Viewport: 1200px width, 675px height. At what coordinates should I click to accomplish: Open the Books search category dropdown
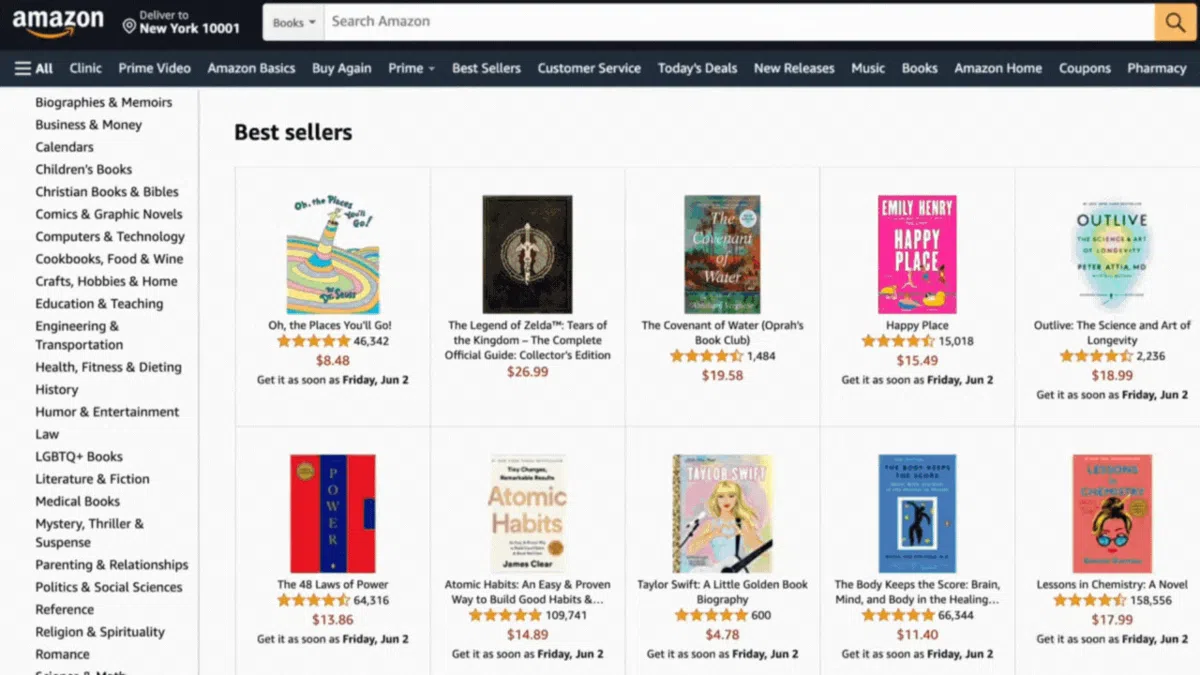293,22
